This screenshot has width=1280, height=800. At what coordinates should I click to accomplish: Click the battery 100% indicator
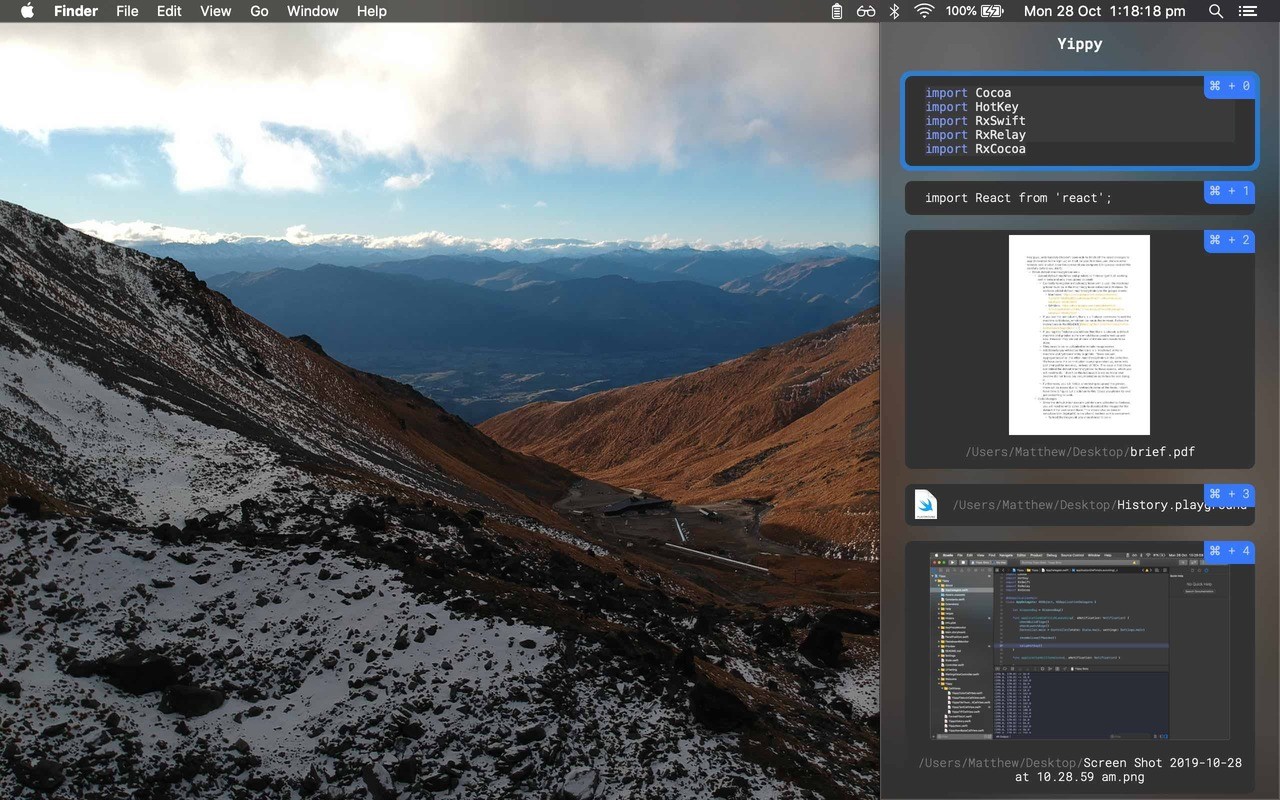click(974, 11)
